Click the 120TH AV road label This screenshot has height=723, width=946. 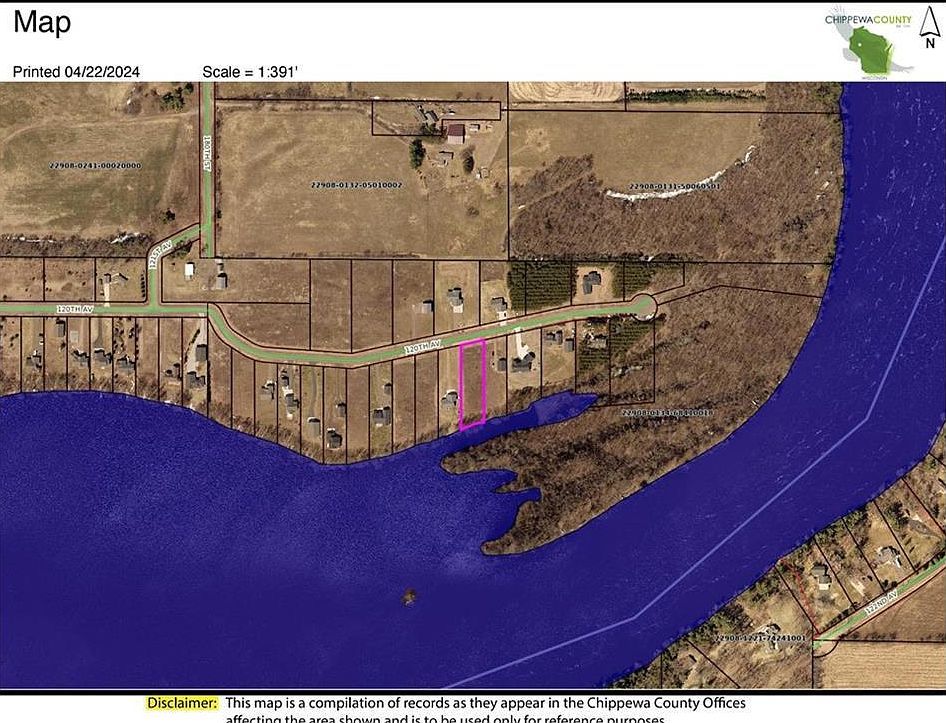pos(422,345)
